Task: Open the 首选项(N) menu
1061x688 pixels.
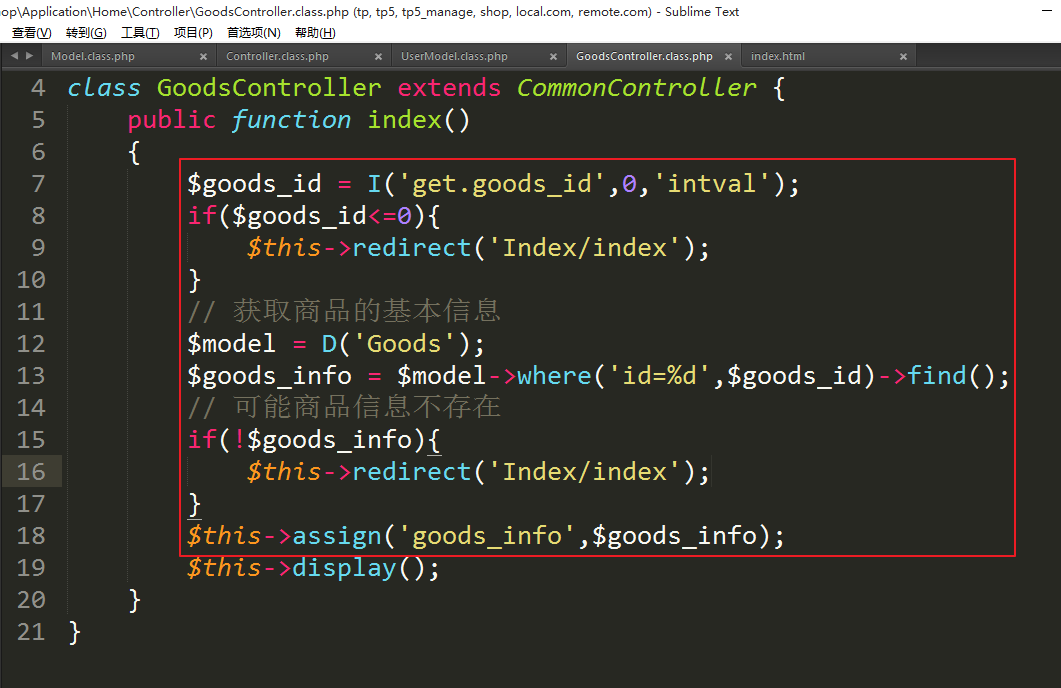Action: 253,33
